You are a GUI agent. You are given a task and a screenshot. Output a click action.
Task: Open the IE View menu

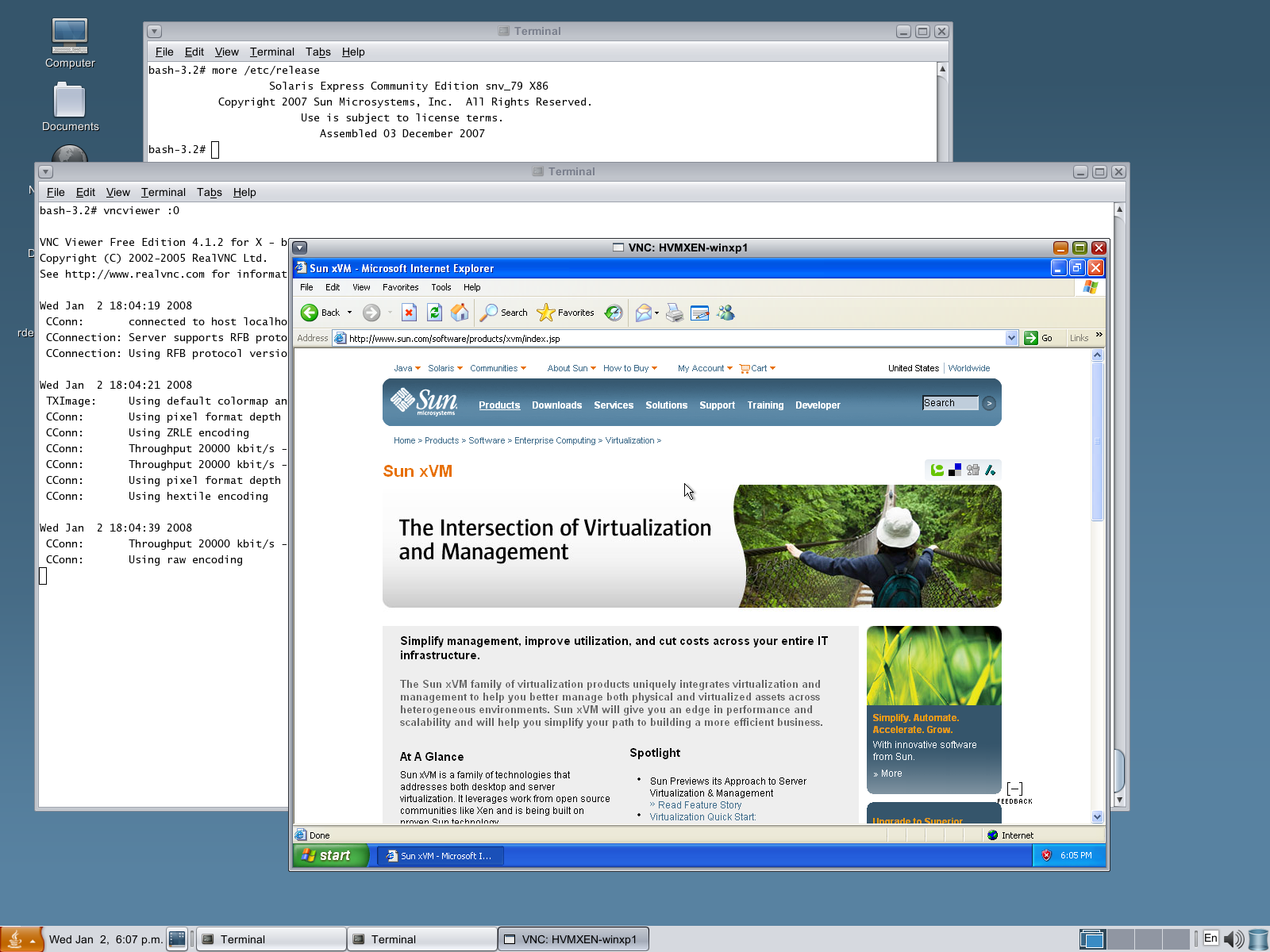361,287
